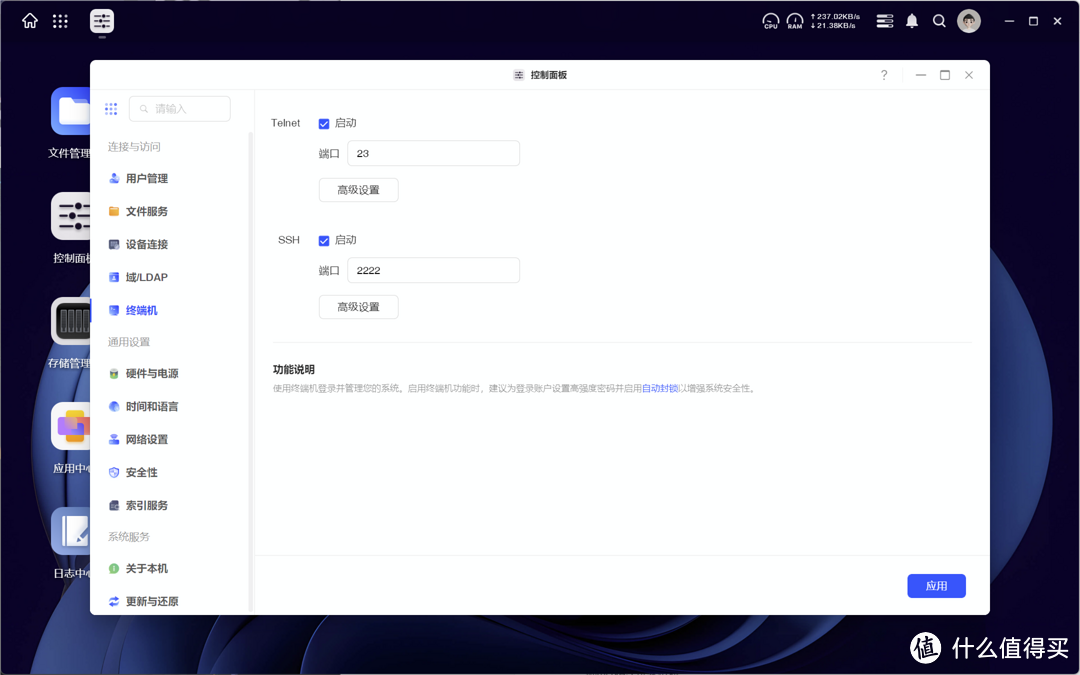
Task: Click the RAM usage gauge icon
Action: coord(795,20)
